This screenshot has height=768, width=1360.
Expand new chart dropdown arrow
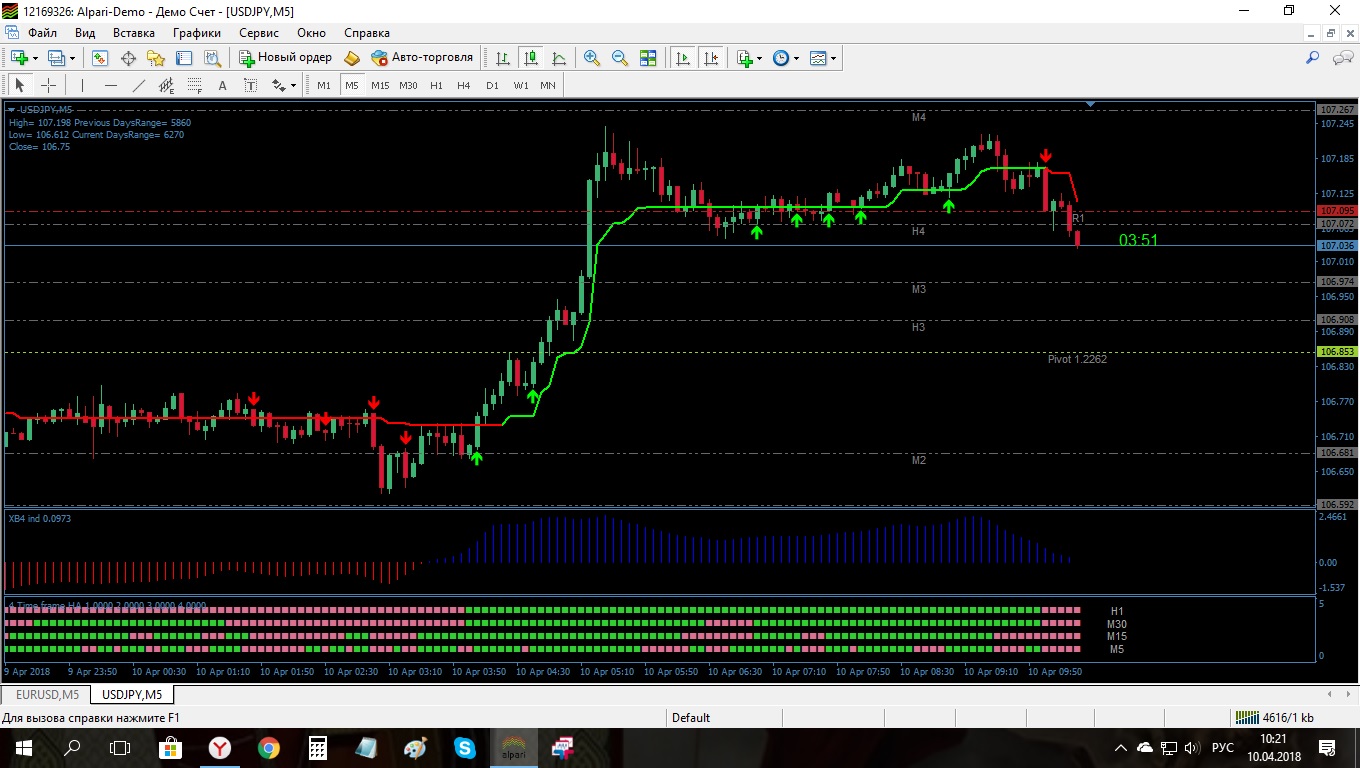35,58
